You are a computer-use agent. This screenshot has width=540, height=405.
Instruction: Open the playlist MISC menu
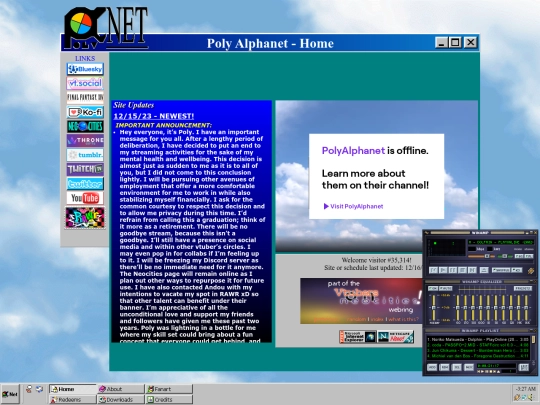(x=469, y=367)
